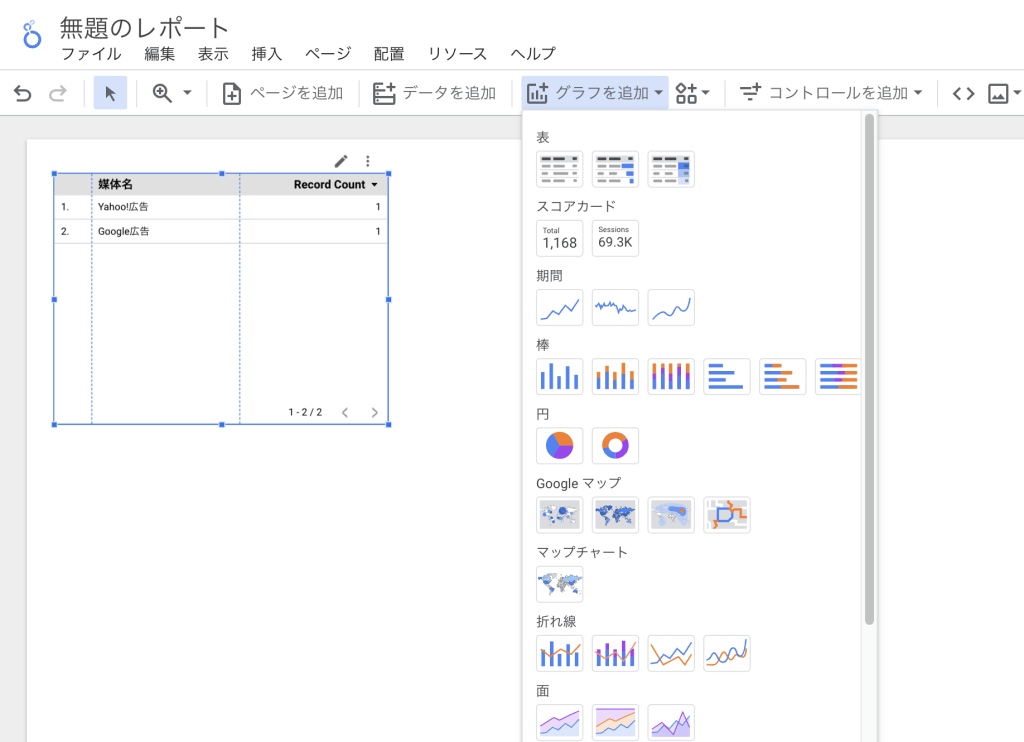Click ページを追加 button
1024x742 pixels.
(x=283, y=93)
